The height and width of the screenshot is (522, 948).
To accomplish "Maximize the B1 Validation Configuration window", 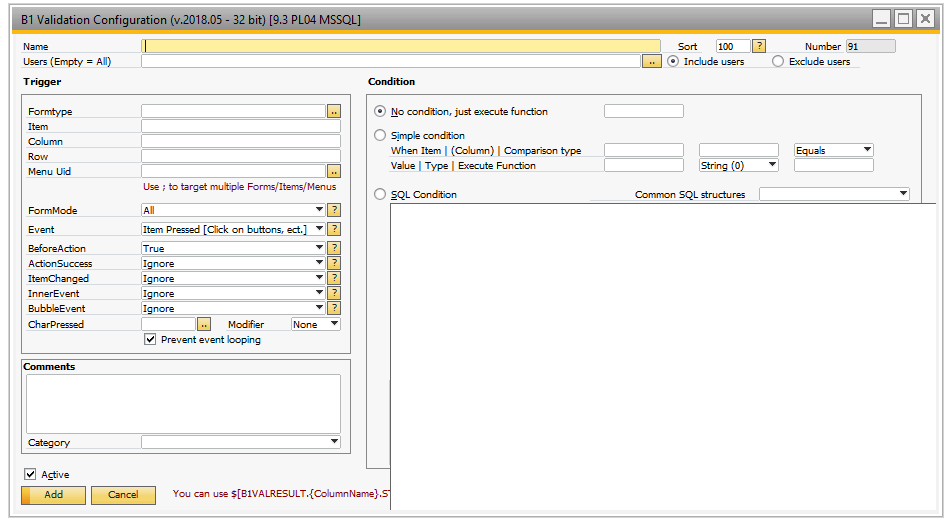I will click(903, 19).
